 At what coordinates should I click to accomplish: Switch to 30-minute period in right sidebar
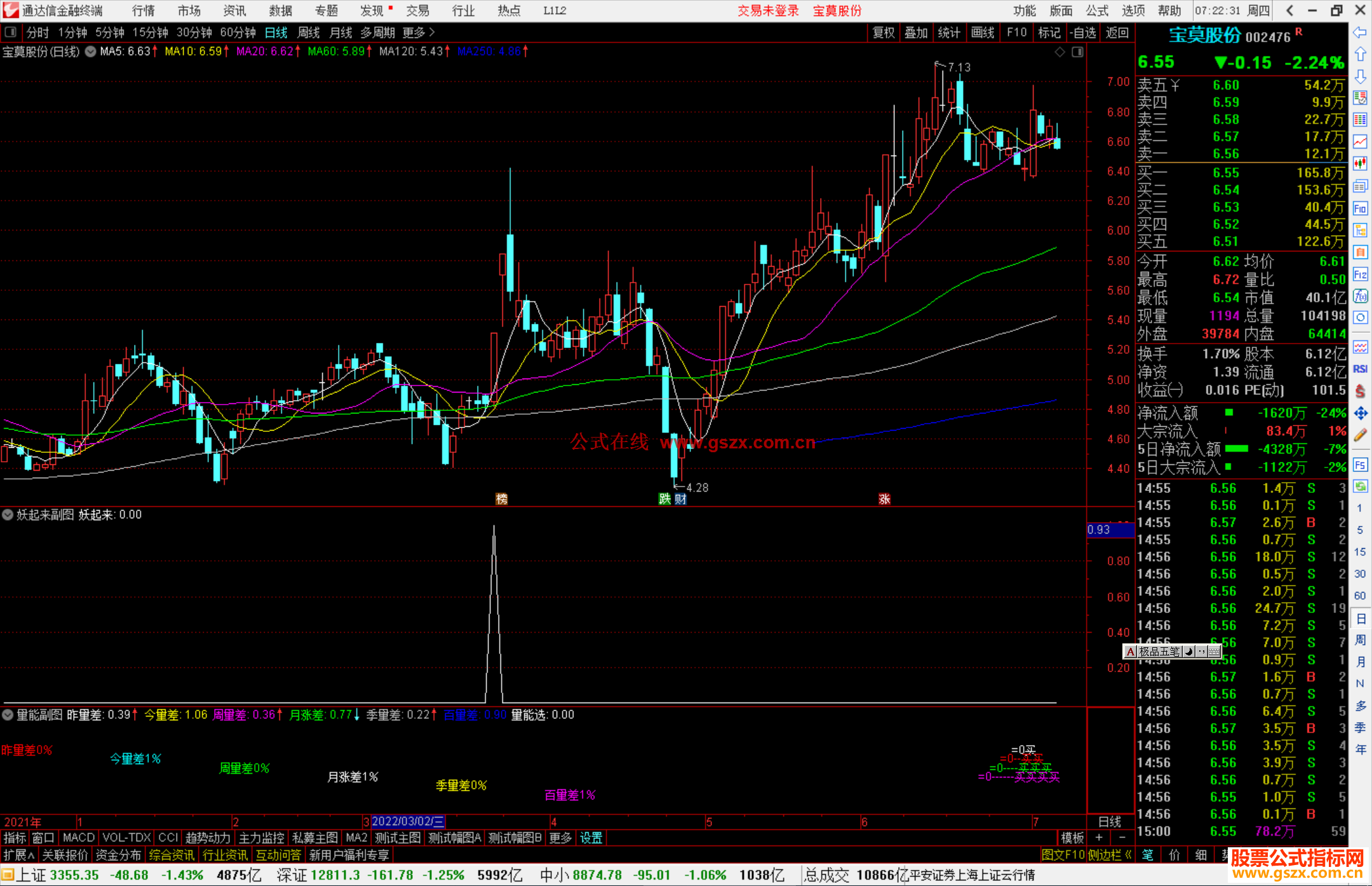[x=1359, y=574]
